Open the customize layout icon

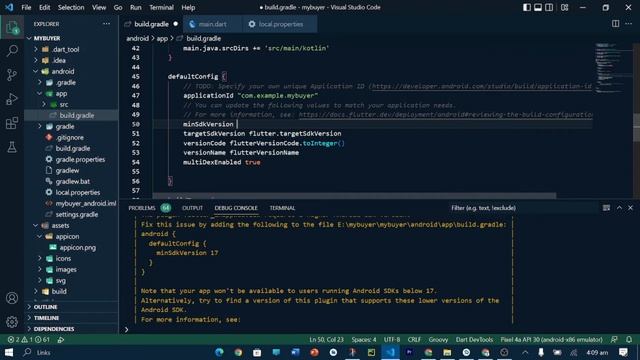pos(564,7)
